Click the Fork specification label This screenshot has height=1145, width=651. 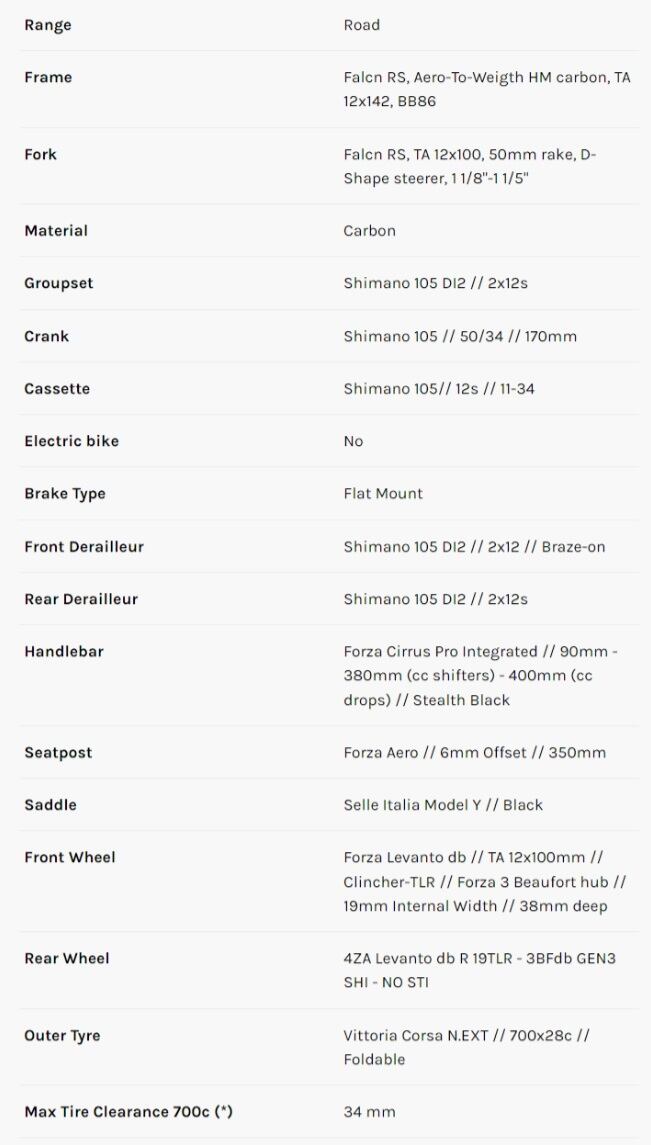[x=41, y=154]
